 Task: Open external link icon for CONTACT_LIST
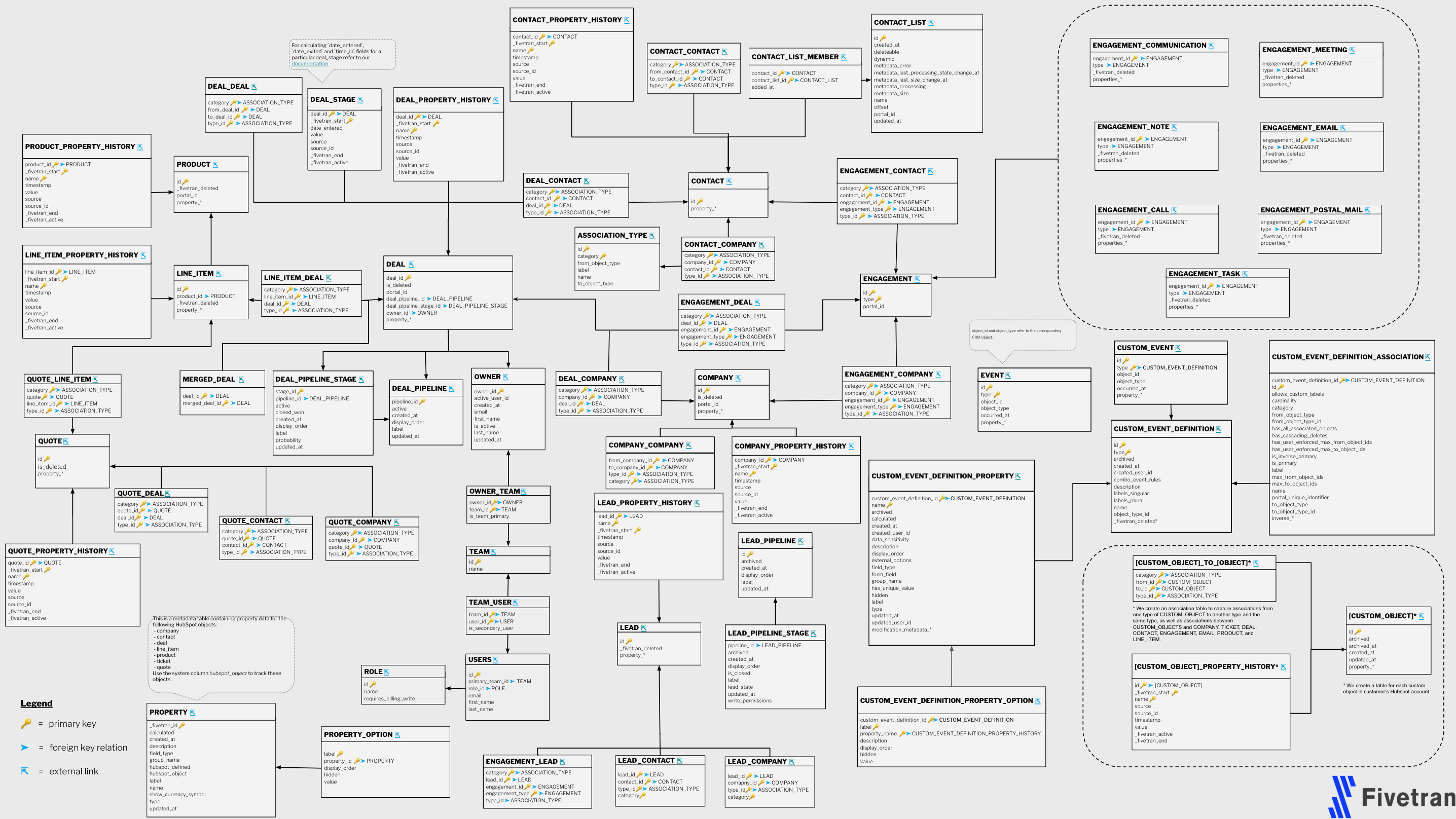(931, 23)
